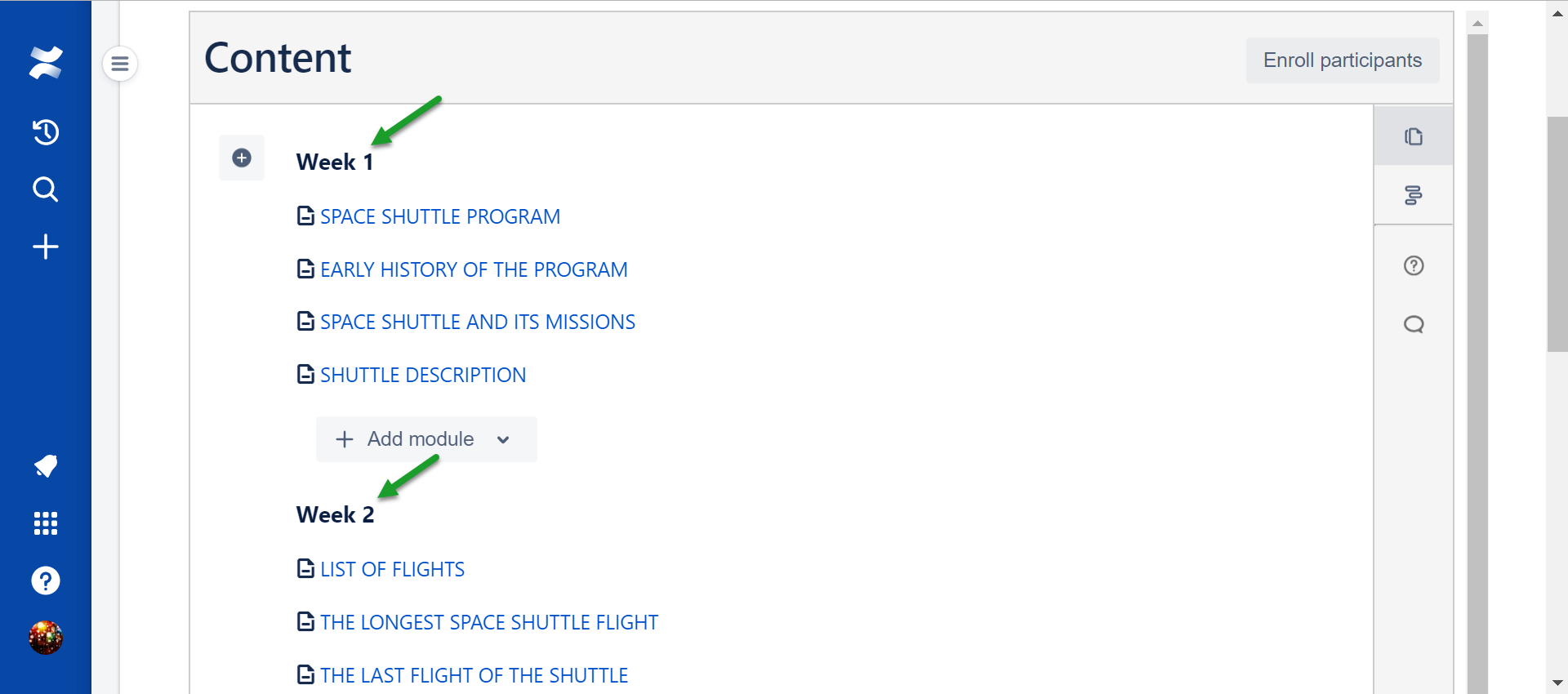1568x694 pixels.
Task: Open the app switcher grid icon
Action: click(x=46, y=523)
